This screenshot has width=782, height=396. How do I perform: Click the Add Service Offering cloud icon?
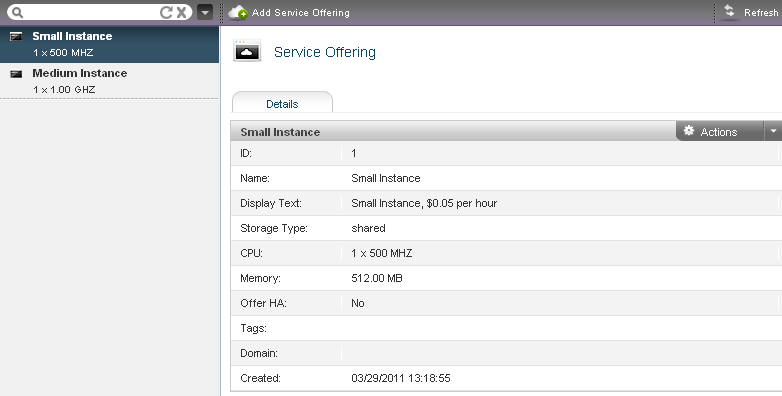(x=238, y=12)
